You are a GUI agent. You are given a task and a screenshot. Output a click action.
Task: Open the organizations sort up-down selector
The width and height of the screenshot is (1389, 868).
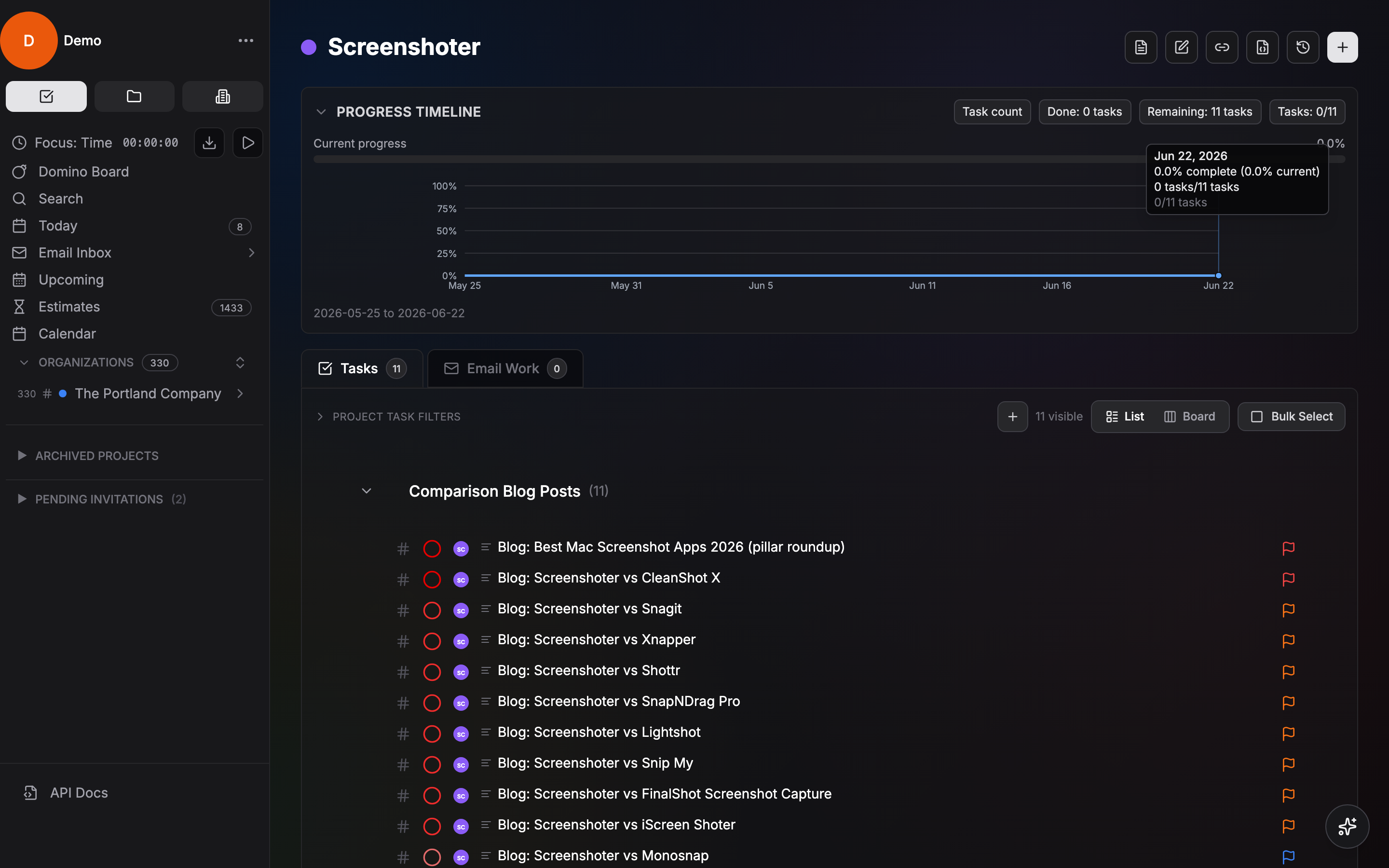click(240, 363)
